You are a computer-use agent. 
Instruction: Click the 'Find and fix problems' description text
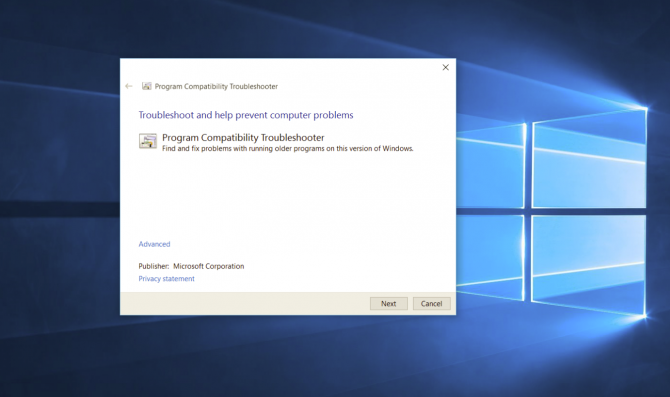tap(288, 148)
